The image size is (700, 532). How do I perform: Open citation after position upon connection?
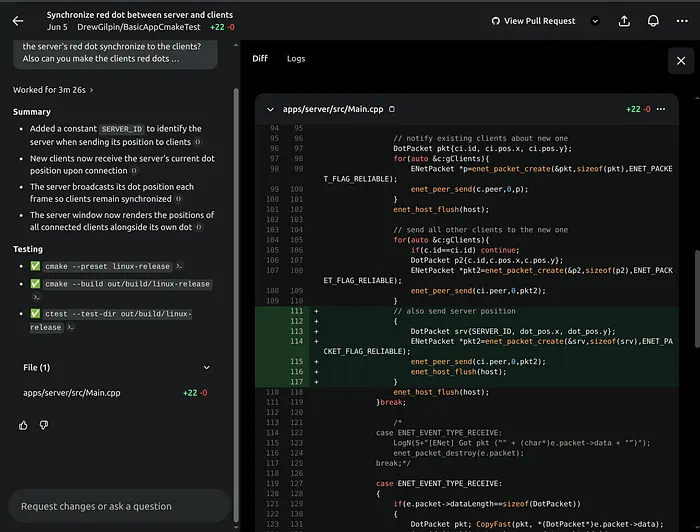coord(134,170)
